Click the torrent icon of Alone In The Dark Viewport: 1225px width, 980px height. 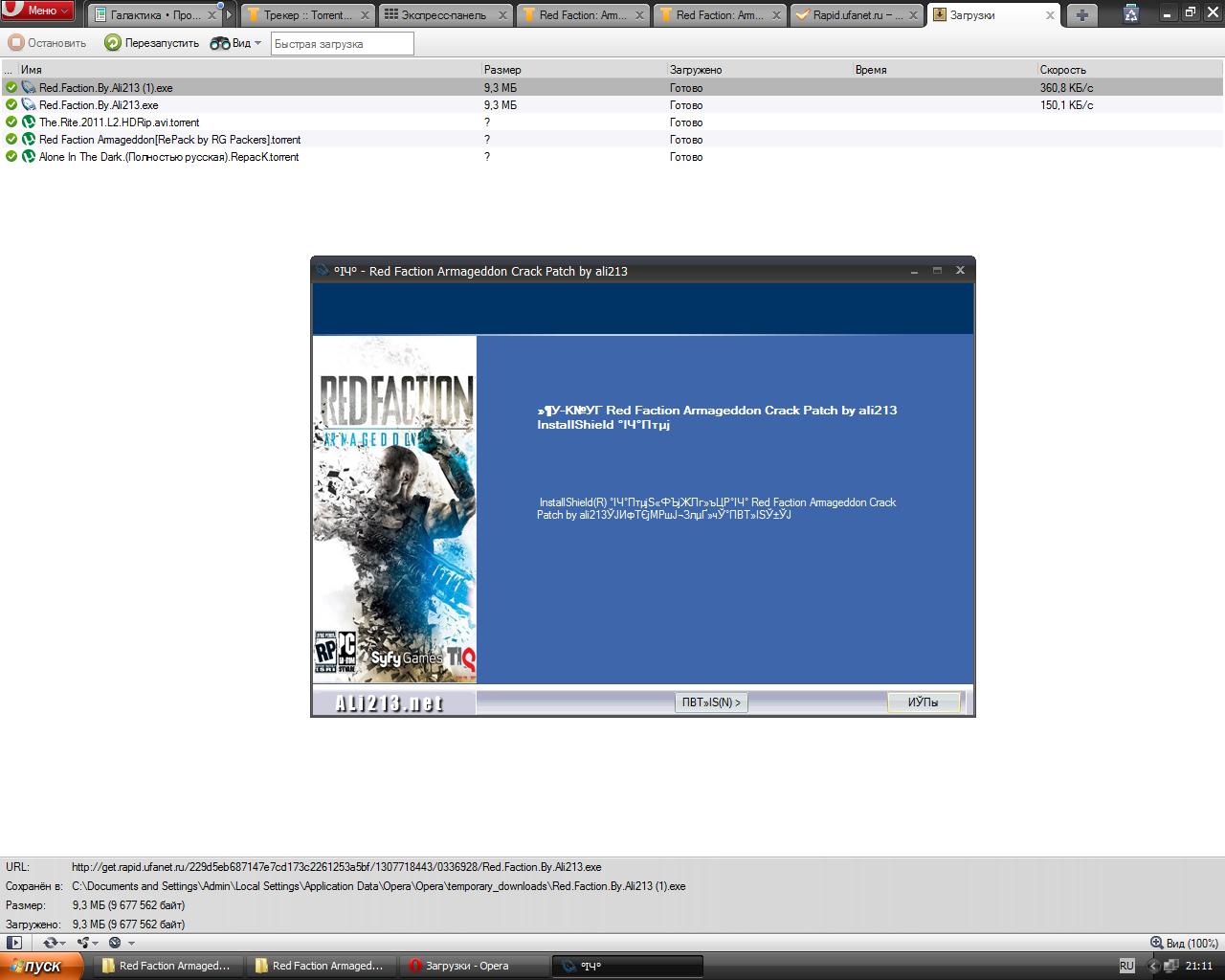tap(29, 157)
